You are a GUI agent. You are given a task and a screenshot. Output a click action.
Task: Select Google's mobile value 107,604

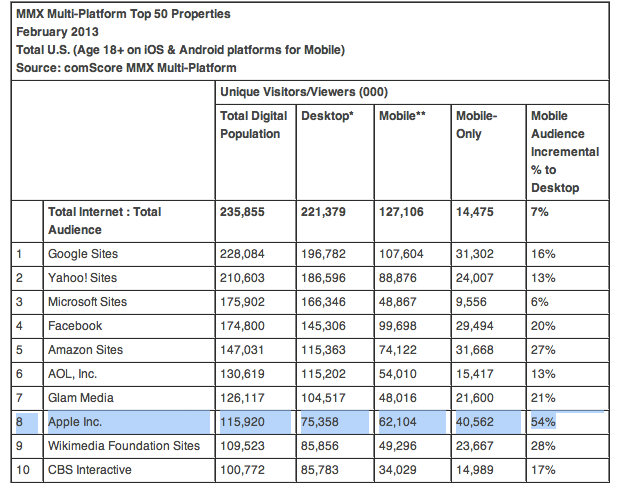click(401, 254)
